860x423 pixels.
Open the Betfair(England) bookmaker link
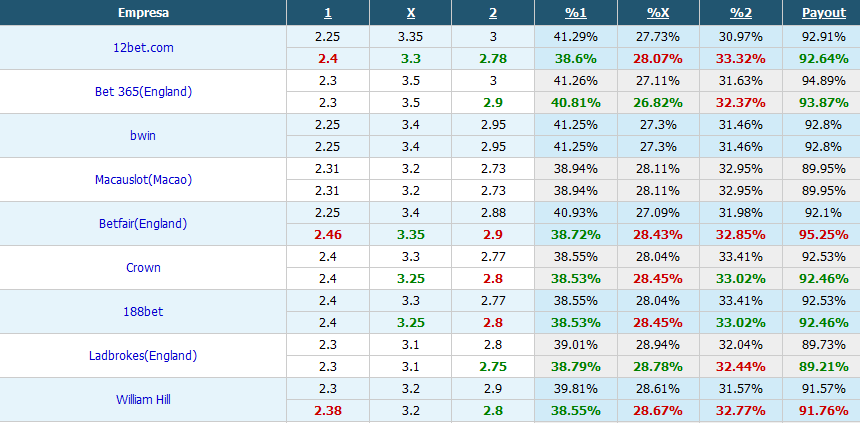pyautogui.click(x=143, y=224)
